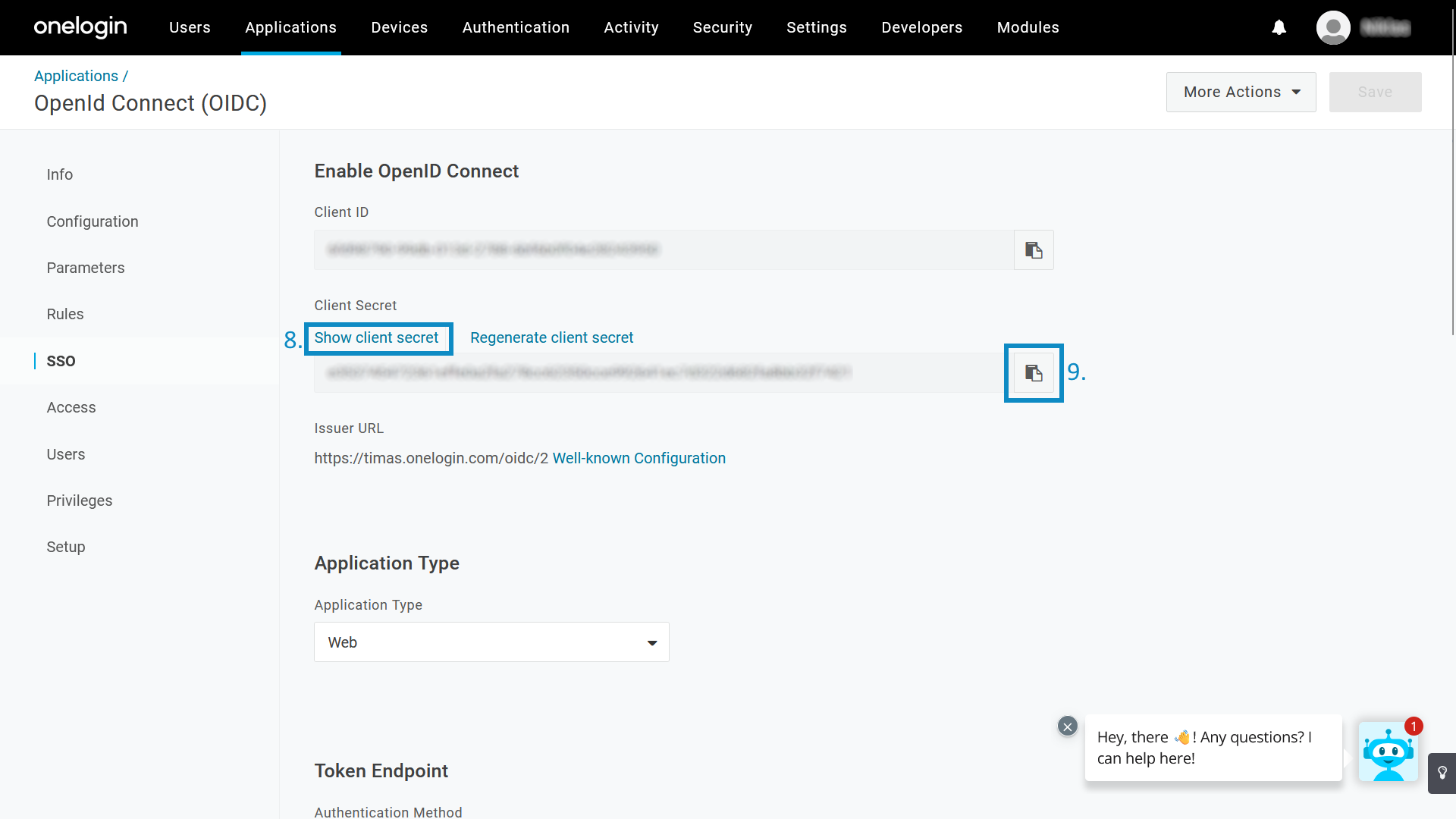Click the page vertical scrollbar
Screen dimensions: 1456x819
[1453, 171]
